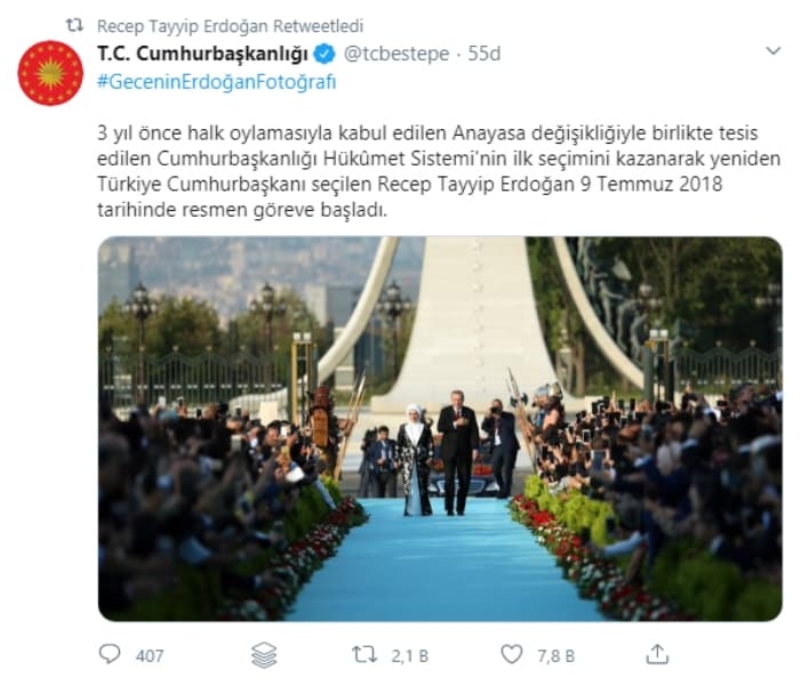Click tweet text line starting '3 yıl önce'
The height and width of the screenshot is (685, 800).
coord(428,133)
